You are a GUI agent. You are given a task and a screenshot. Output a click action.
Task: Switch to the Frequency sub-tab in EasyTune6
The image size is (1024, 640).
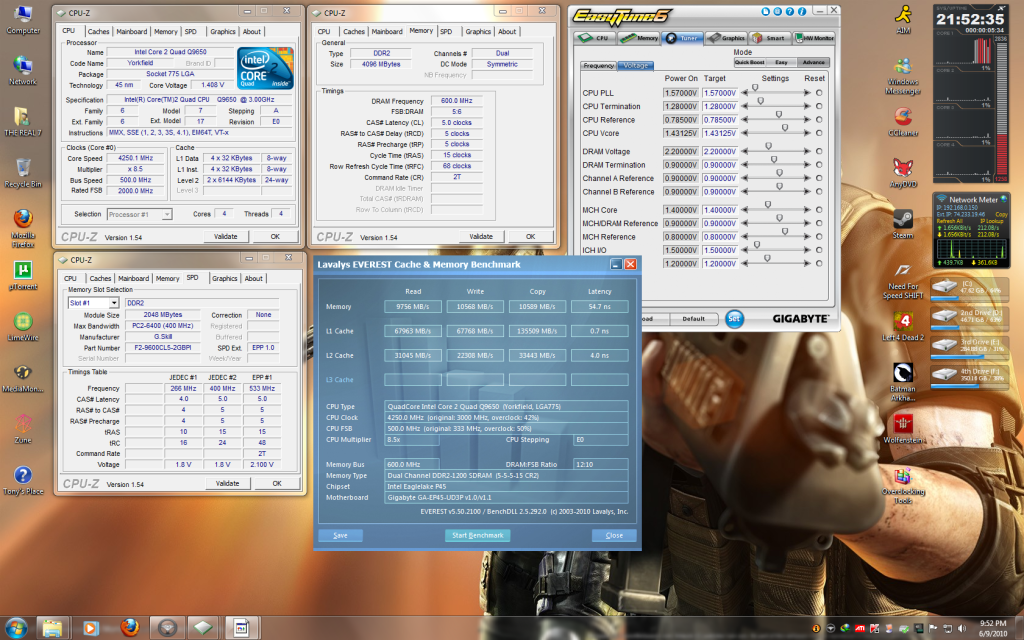[x=598, y=66]
